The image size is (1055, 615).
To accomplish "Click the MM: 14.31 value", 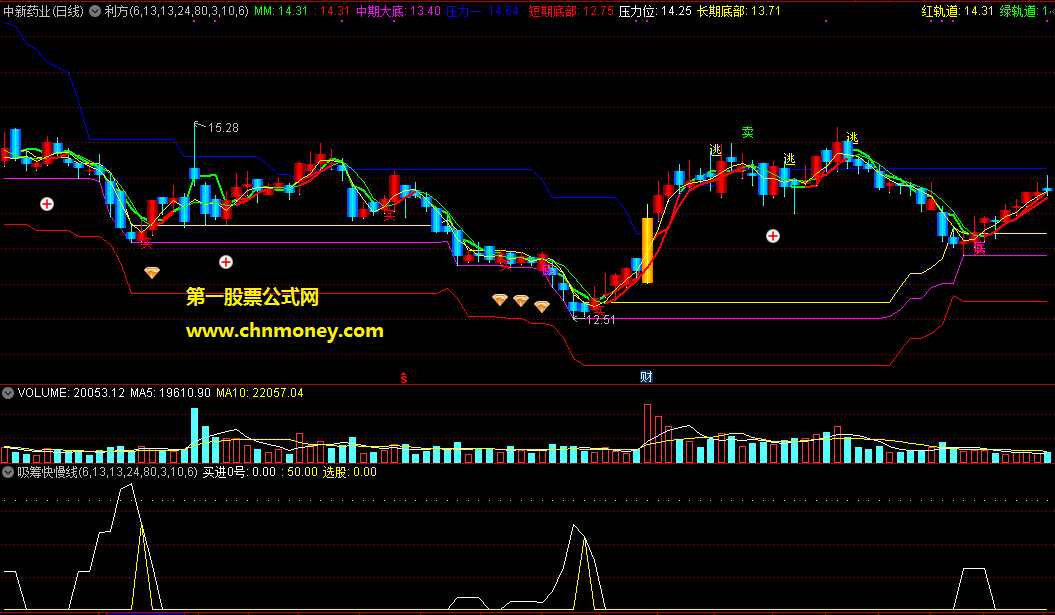I will [x=281, y=11].
